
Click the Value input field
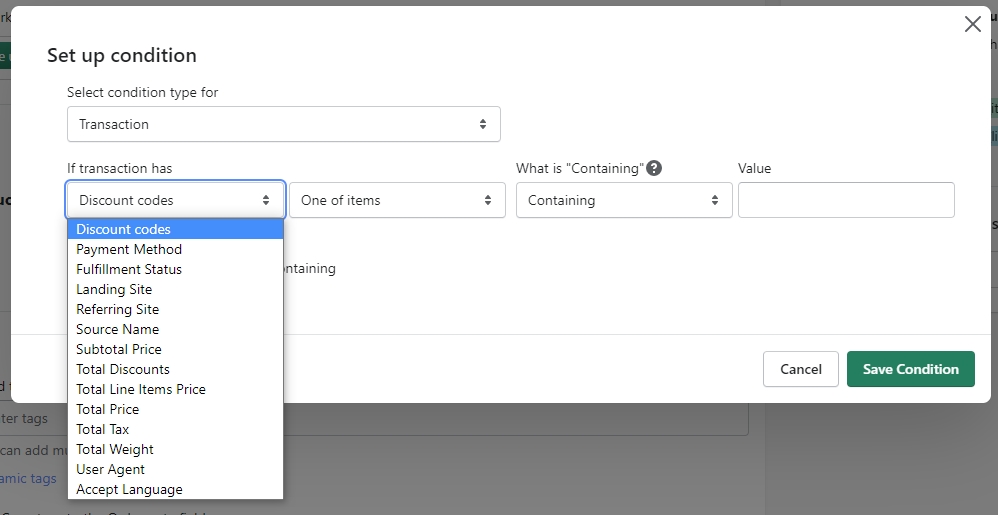[845, 200]
